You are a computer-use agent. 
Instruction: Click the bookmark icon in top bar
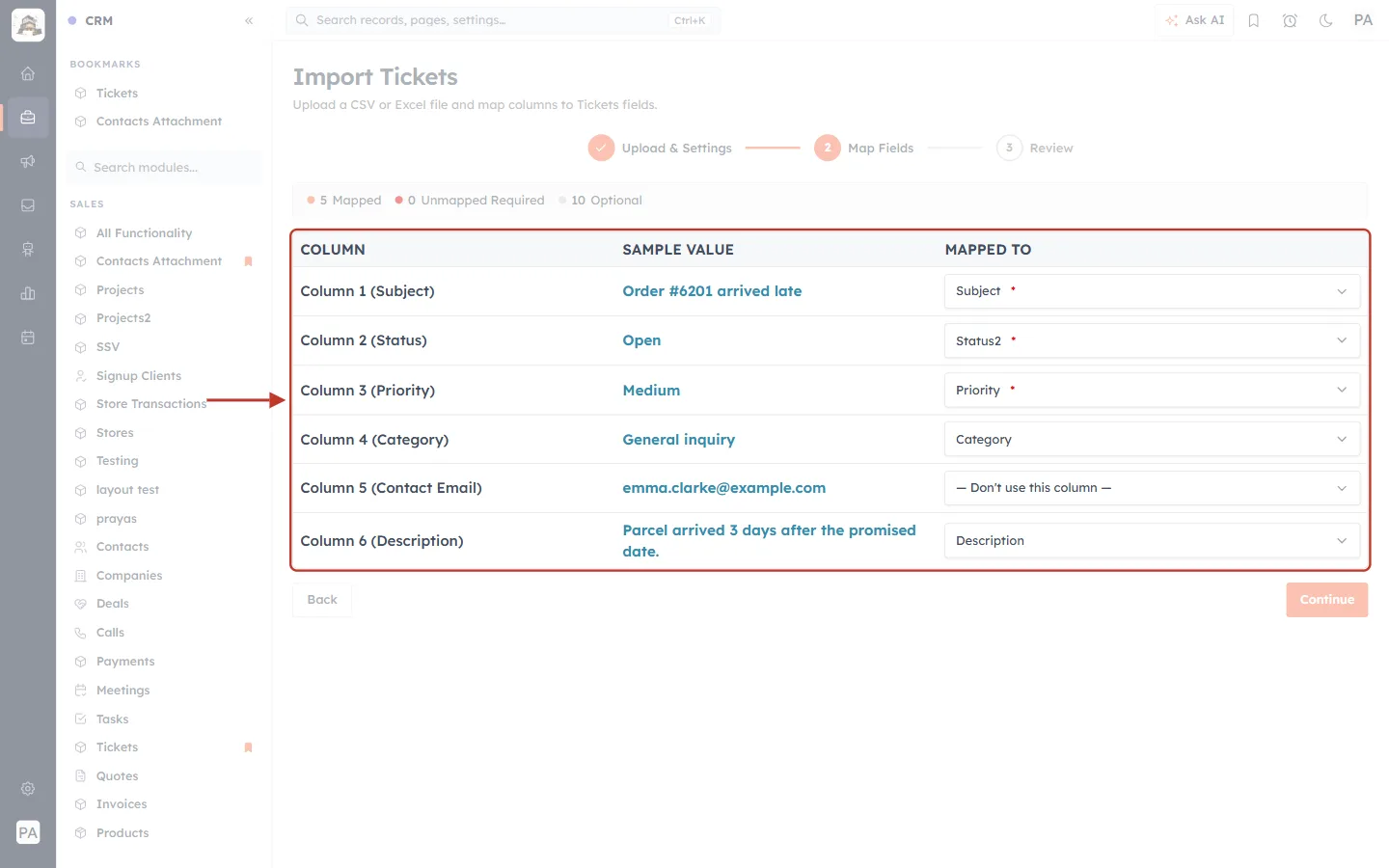pyautogui.click(x=1254, y=20)
